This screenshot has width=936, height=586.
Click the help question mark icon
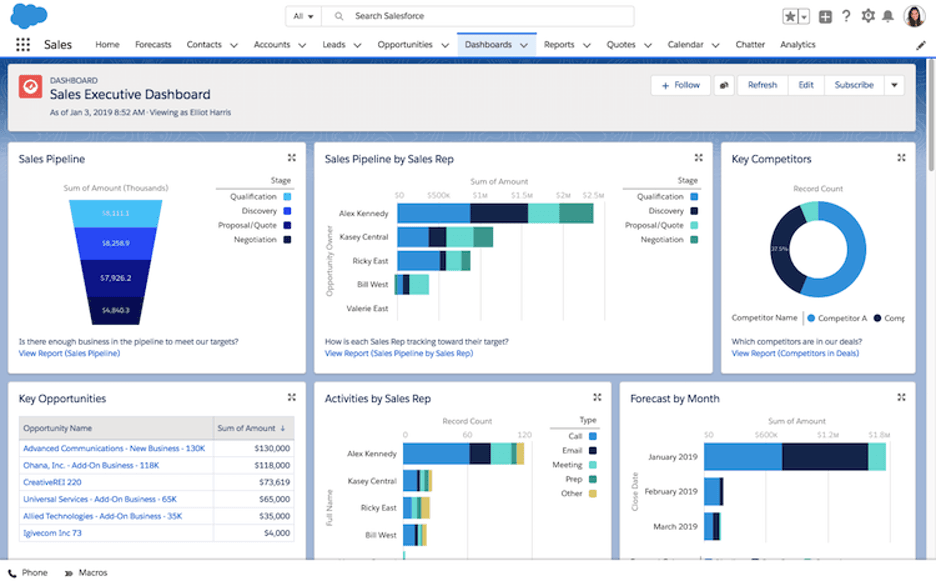point(846,15)
